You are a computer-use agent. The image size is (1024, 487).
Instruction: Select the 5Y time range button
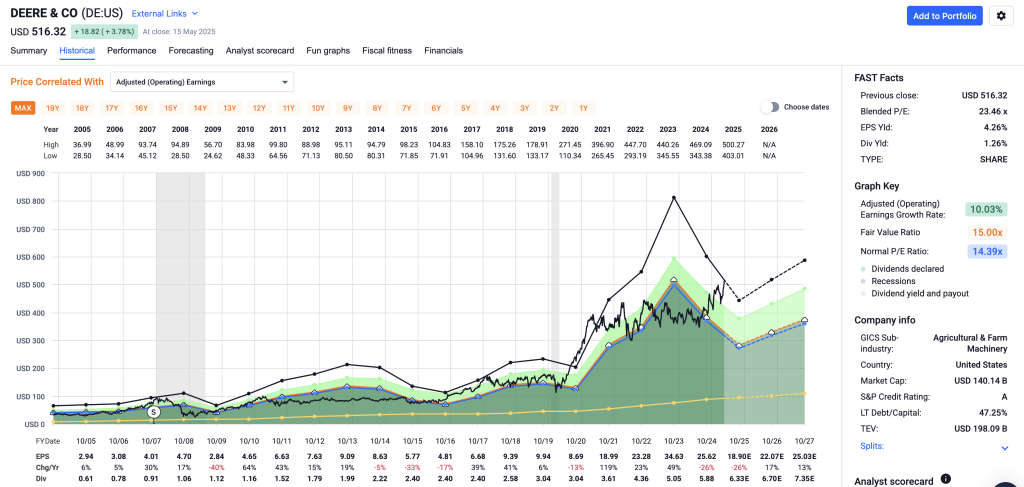tap(465, 108)
